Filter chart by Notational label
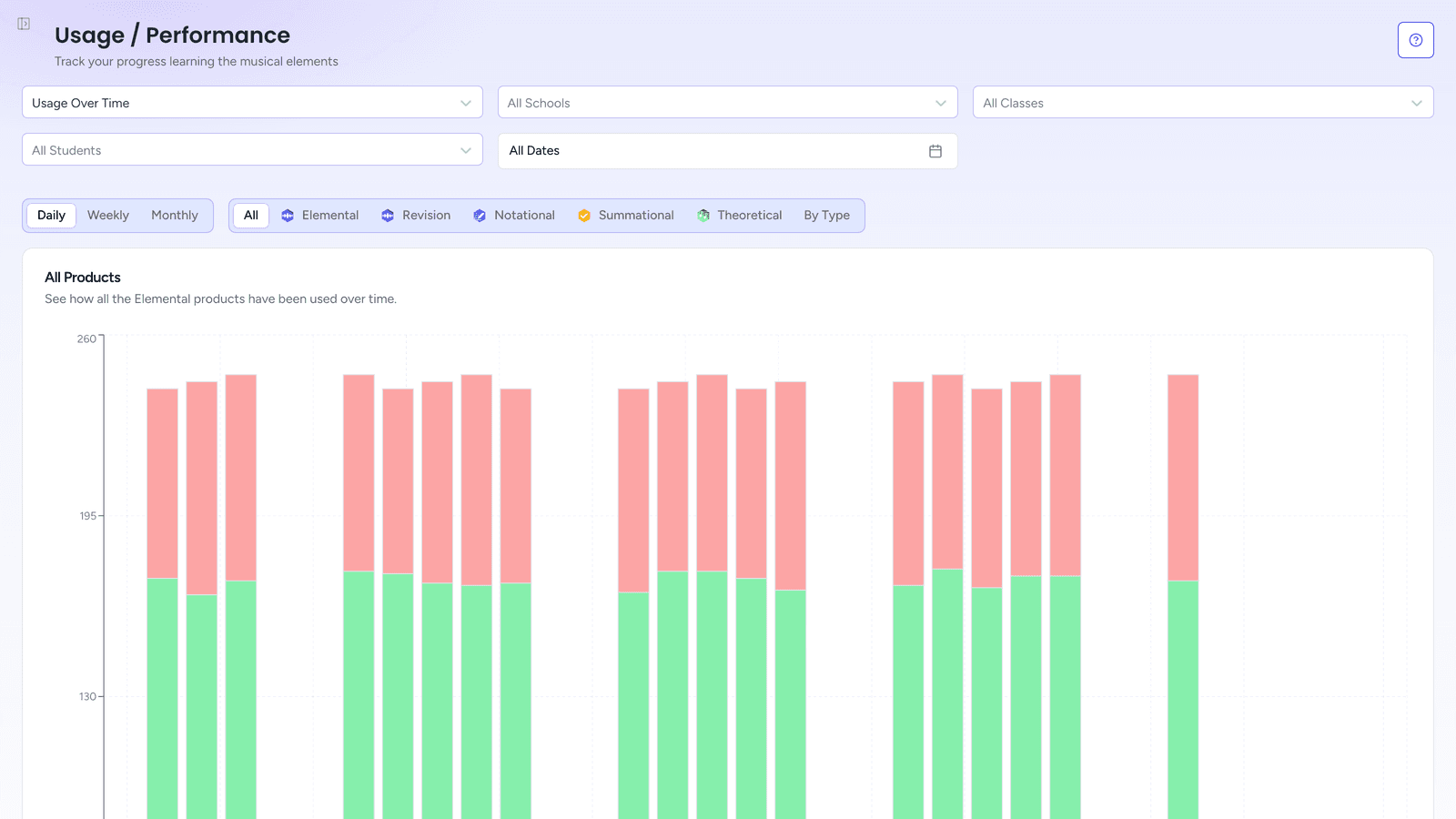 tap(524, 216)
